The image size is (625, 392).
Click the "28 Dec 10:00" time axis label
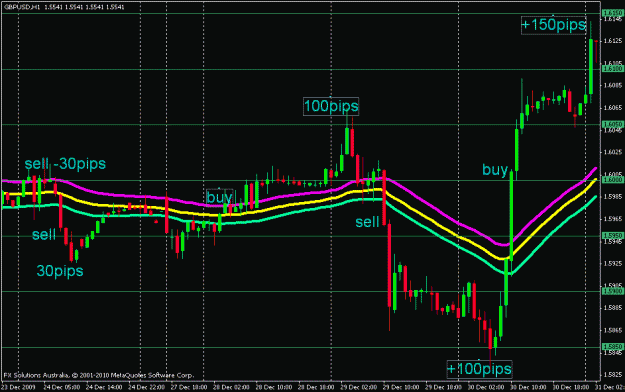coord(273,387)
